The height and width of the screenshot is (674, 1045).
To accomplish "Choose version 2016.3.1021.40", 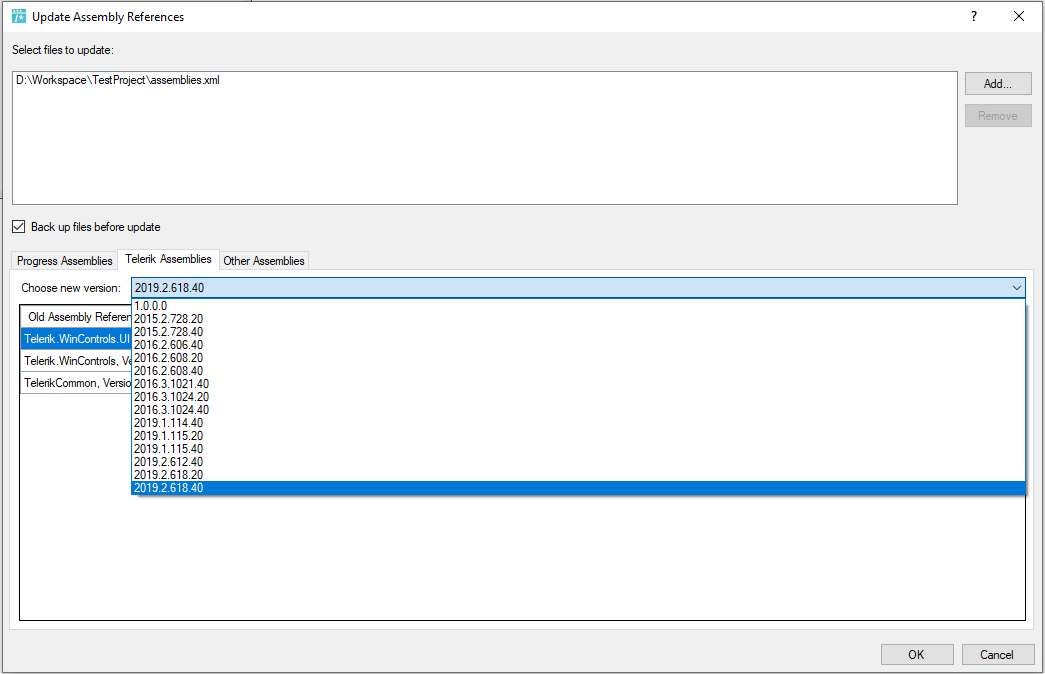I will [578, 384].
